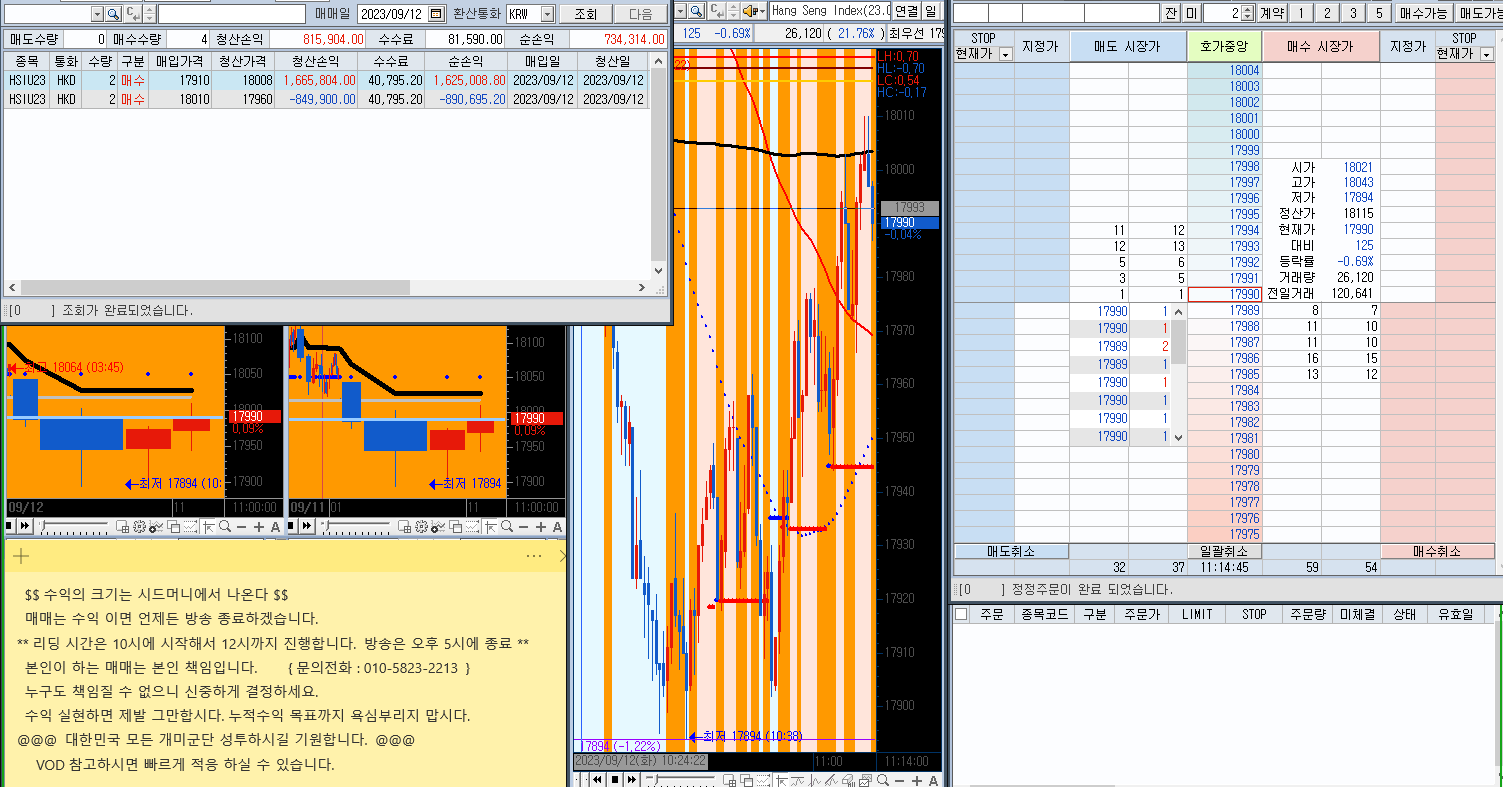Click the 일괄취소 cancel all button
Image resolution: width=1503 pixels, height=787 pixels.
1224,551
